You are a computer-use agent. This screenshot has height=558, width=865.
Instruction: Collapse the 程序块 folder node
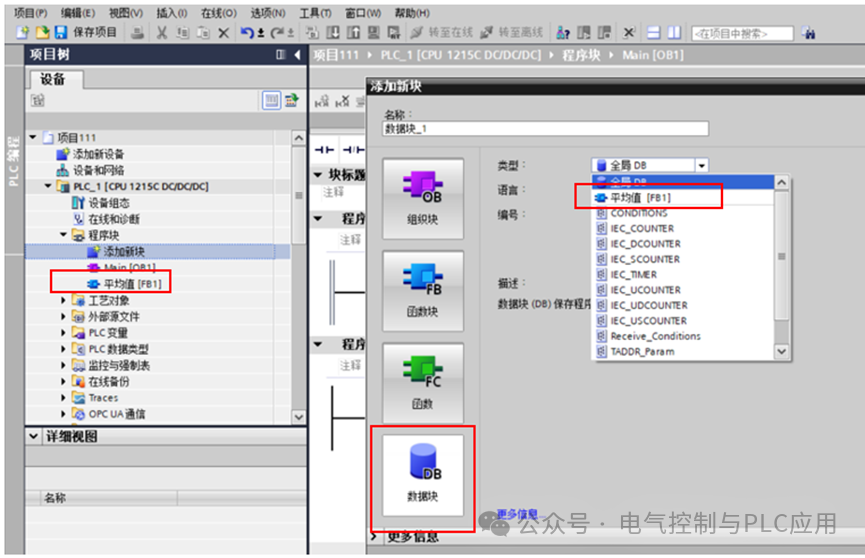pyautogui.click(x=63, y=235)
